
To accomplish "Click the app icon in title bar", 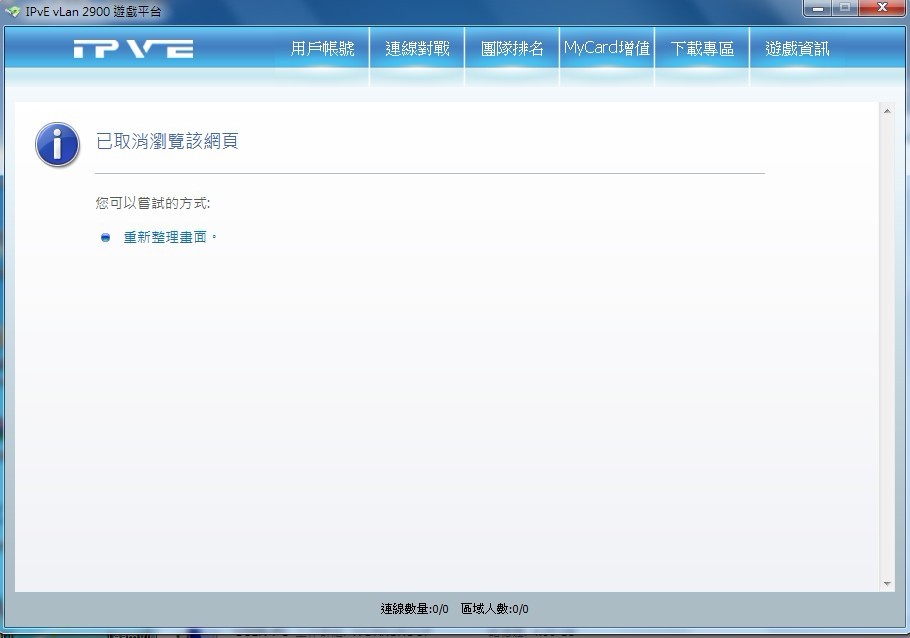I will [12, 11].
